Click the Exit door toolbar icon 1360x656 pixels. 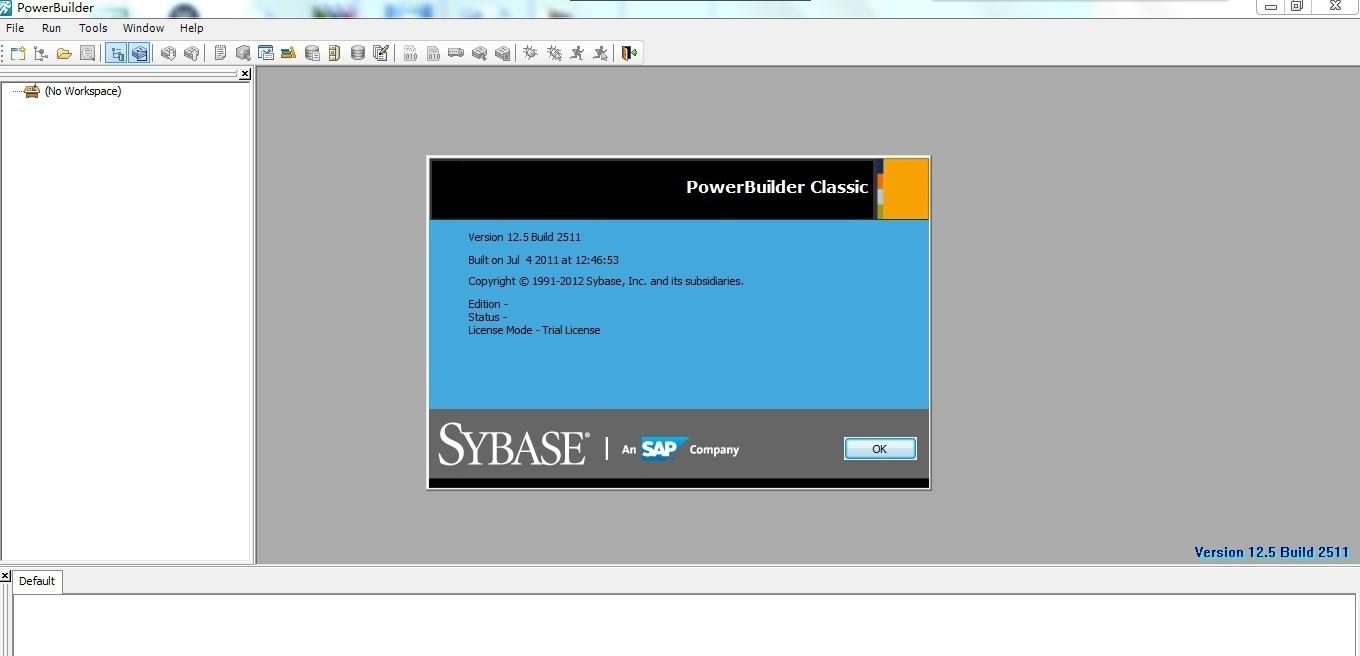tap(629, 53)
